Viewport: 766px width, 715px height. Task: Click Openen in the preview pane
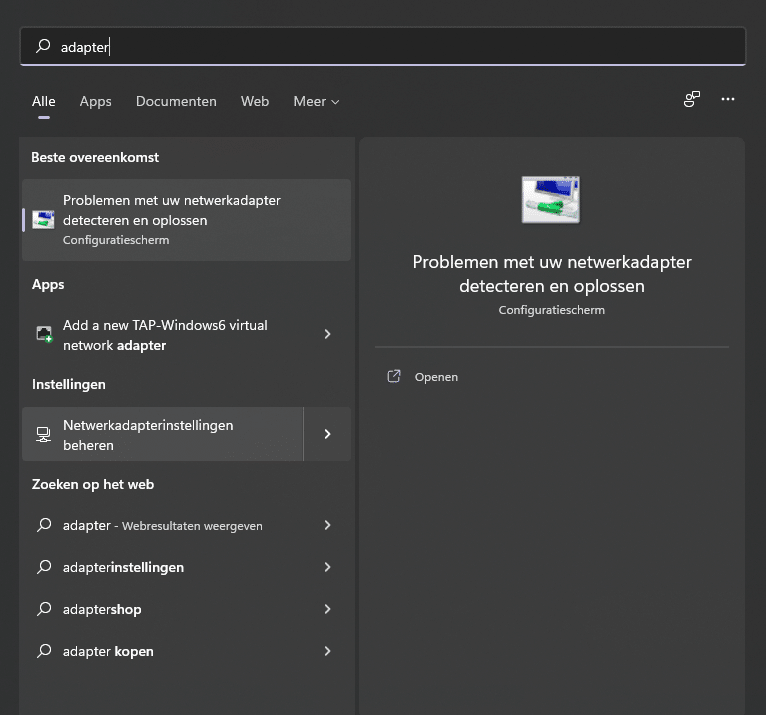[x=436, y=377]
